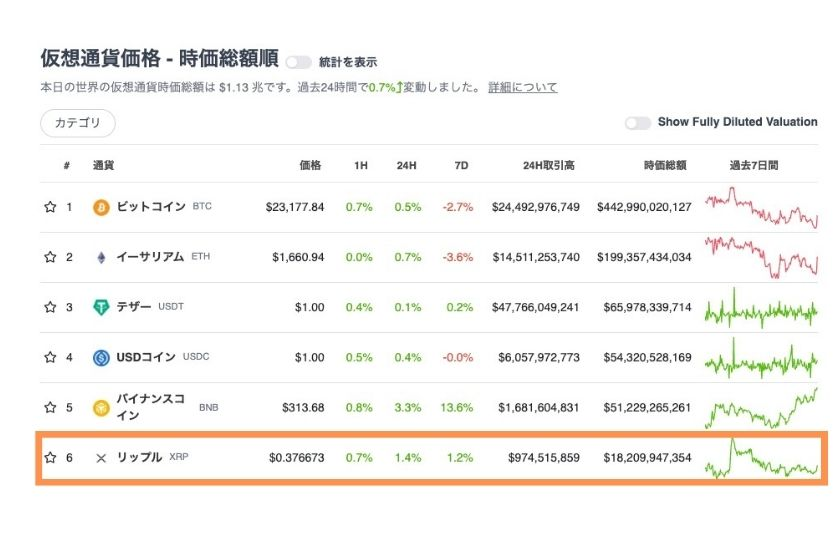Click the yellow BNB logo icon
The width and height of the screenshot is (840, 560).
pyautogui.click(x=101, y=408)
